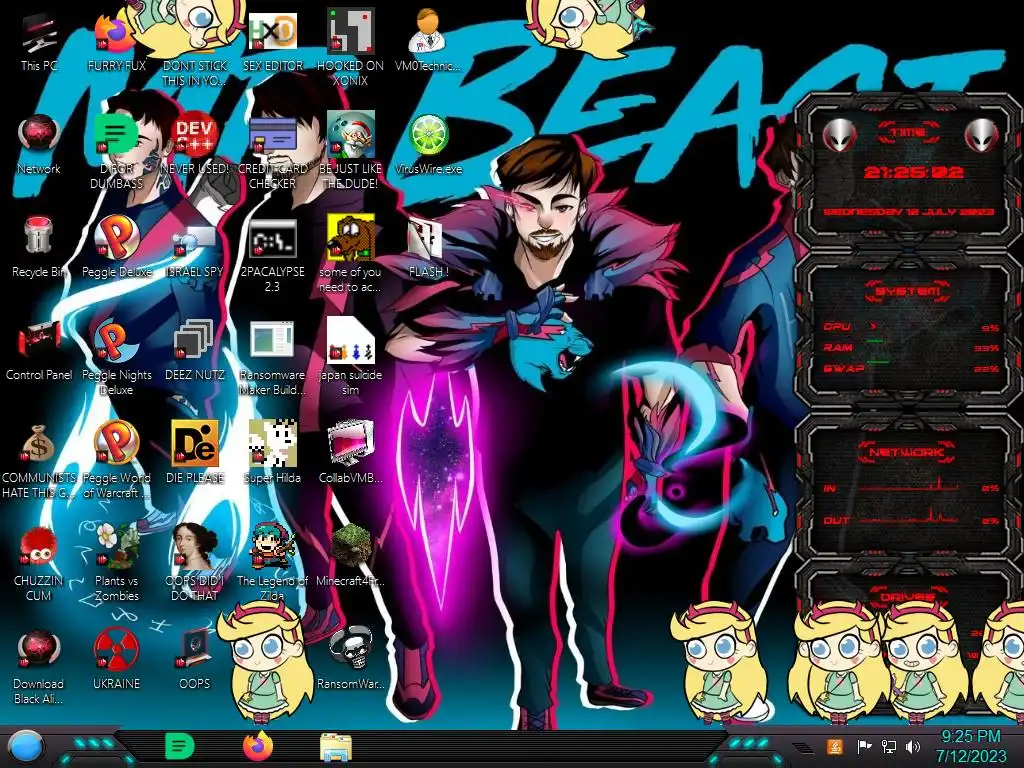Open the green chat app pinned on taskbar
Viewport: 1024px width, 768px height.
[180, 746]
